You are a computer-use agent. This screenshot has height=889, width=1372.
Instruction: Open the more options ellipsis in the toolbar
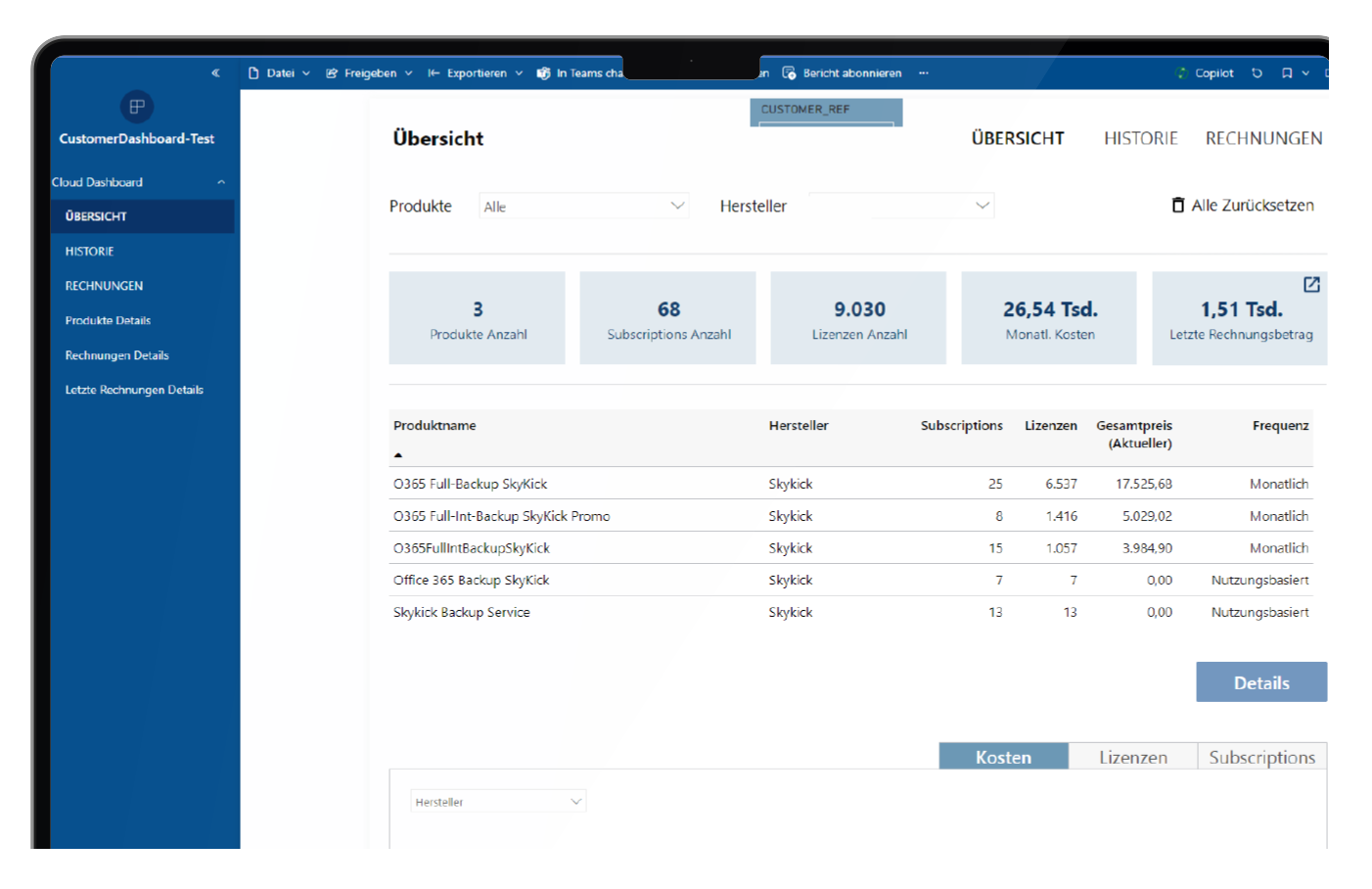click(923, 73)
